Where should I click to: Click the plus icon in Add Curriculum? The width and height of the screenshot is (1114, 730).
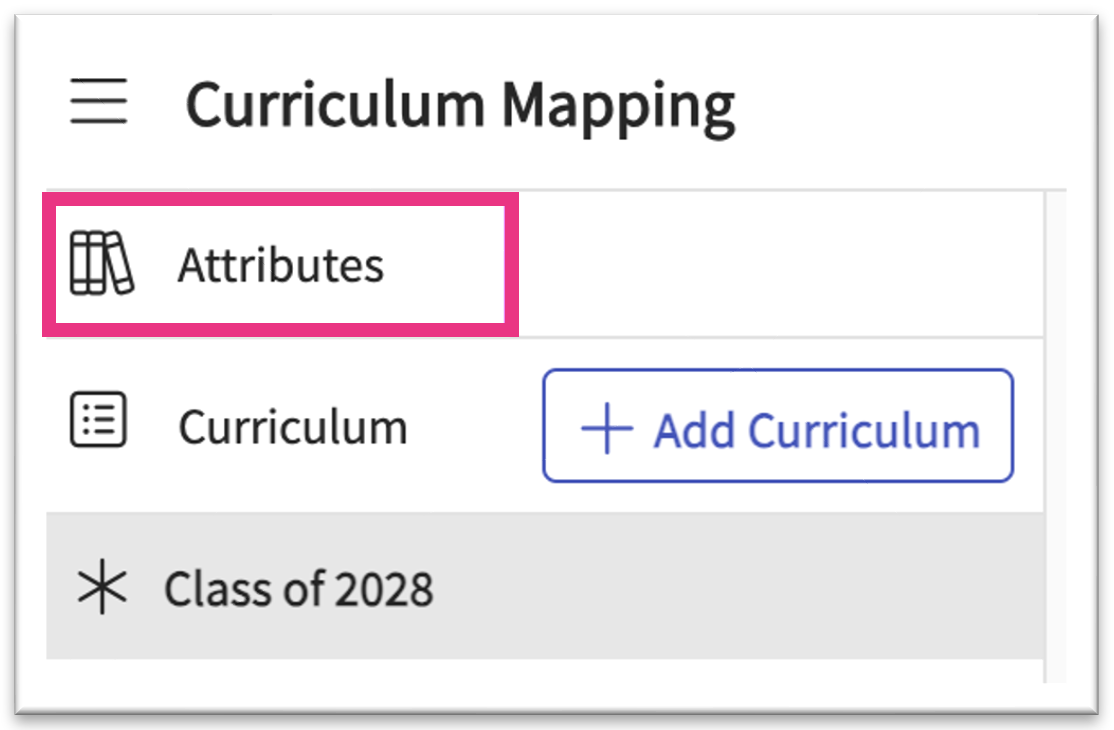(x=606, y=429)
